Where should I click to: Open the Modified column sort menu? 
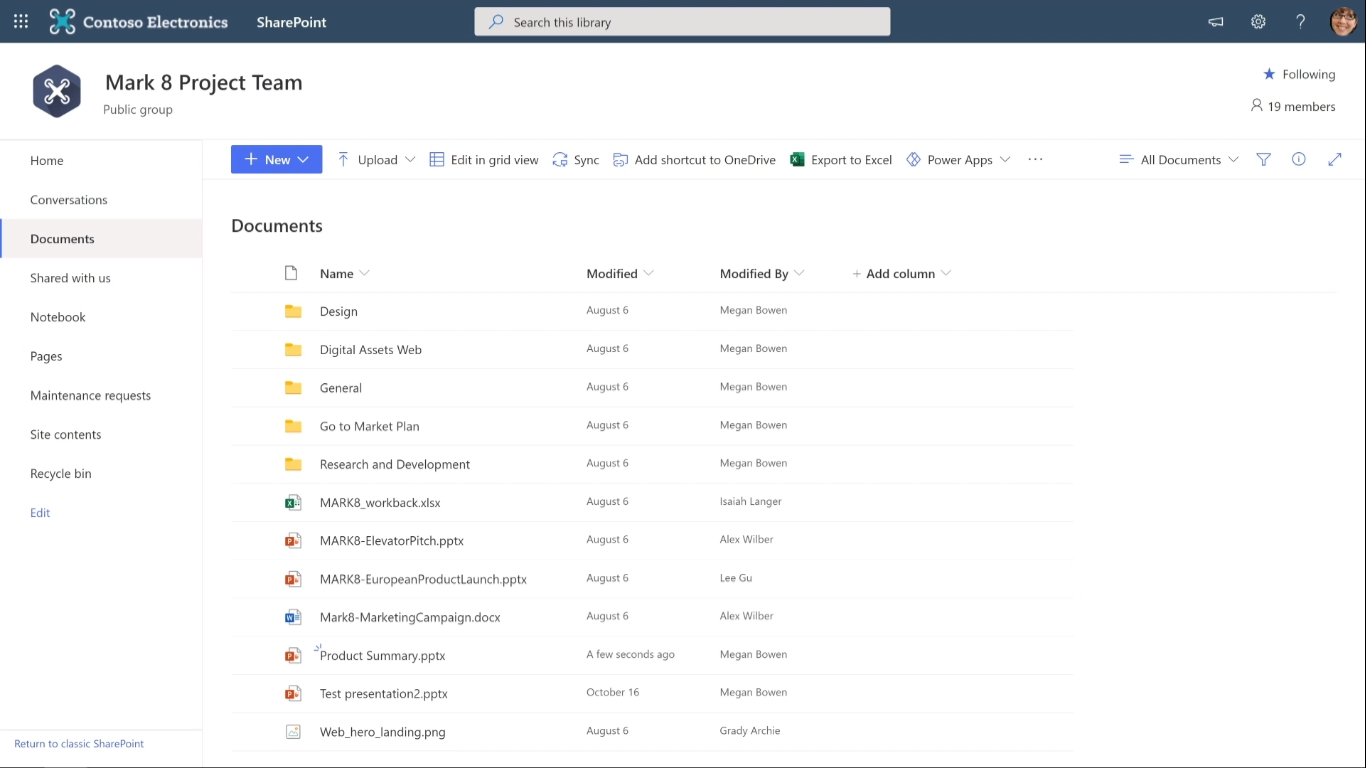tap(620, 273)
